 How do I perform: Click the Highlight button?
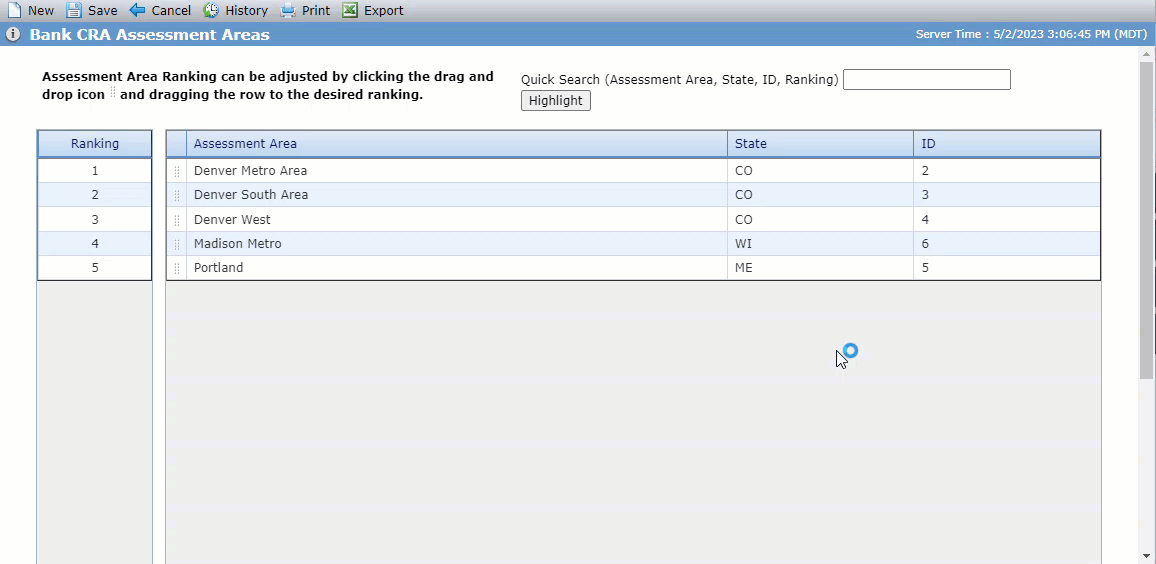(x=556, y=100)
